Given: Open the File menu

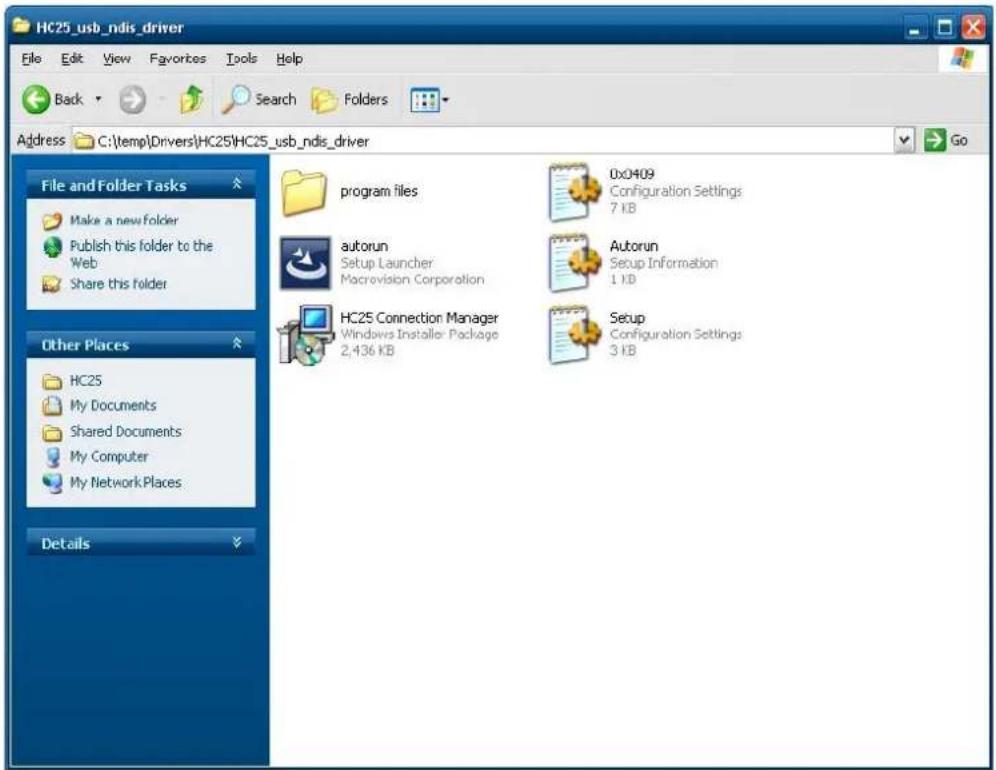Looking at the screenshot, I should (31, 58).
